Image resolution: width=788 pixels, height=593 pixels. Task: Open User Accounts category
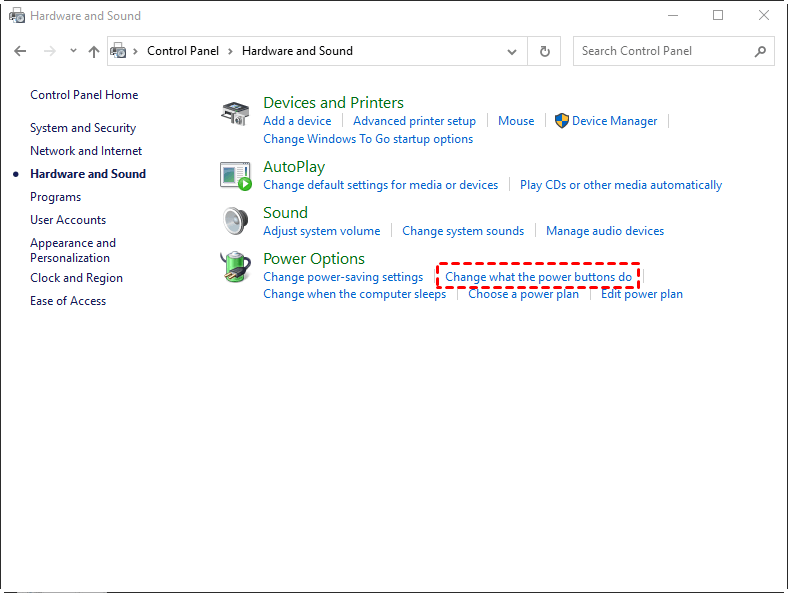click(x=68, y=220)
